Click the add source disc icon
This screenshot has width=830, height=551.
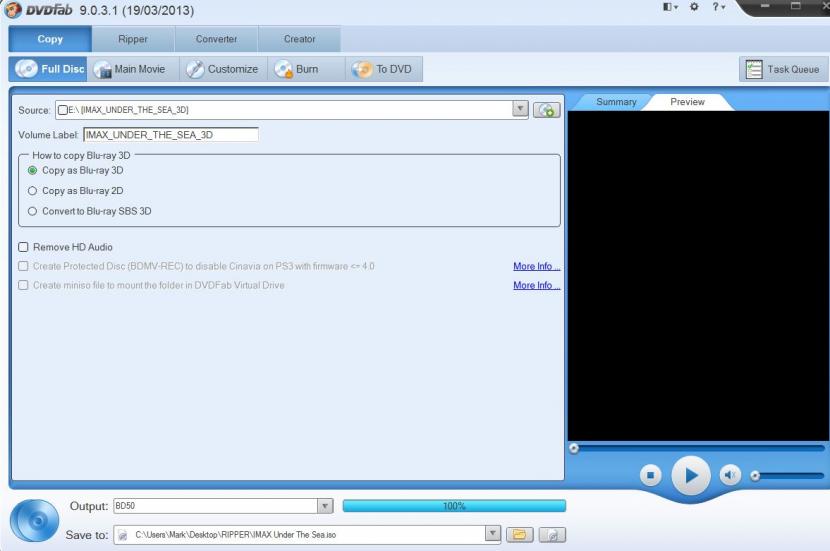pos(546,110)
